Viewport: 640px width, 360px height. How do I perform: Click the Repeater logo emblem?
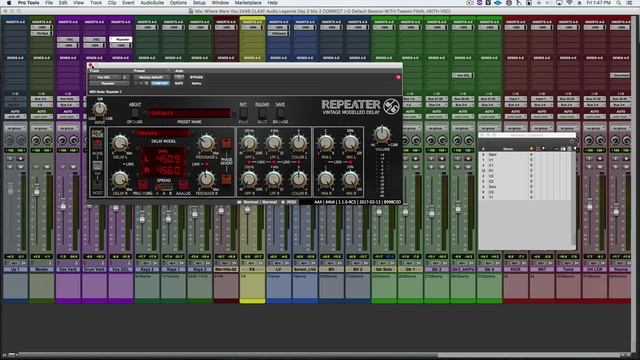click(x=391, y=107)
